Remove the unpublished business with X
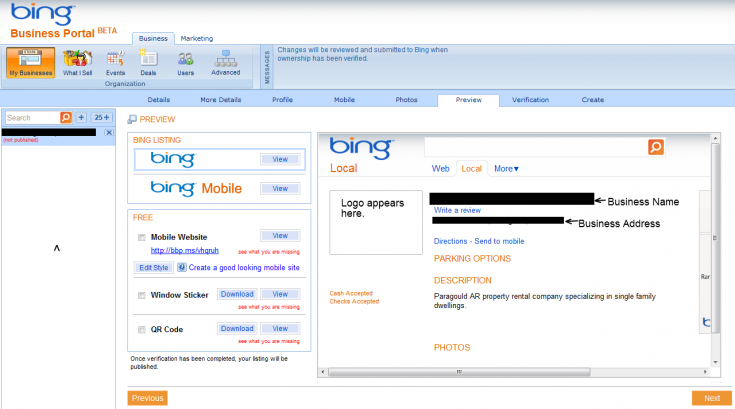 tap(109, 133)
